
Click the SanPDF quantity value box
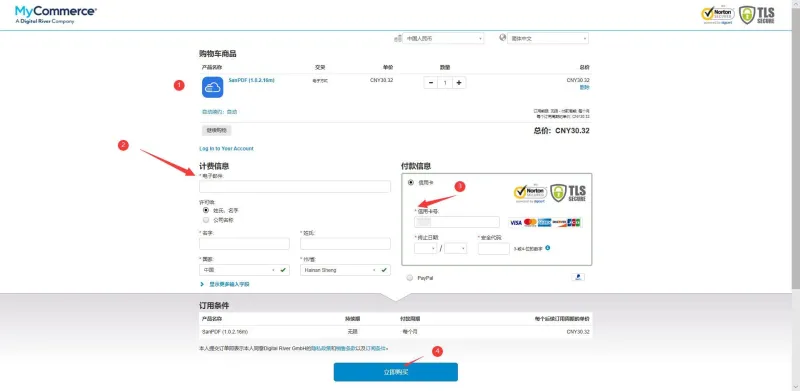tap(445, 83)
